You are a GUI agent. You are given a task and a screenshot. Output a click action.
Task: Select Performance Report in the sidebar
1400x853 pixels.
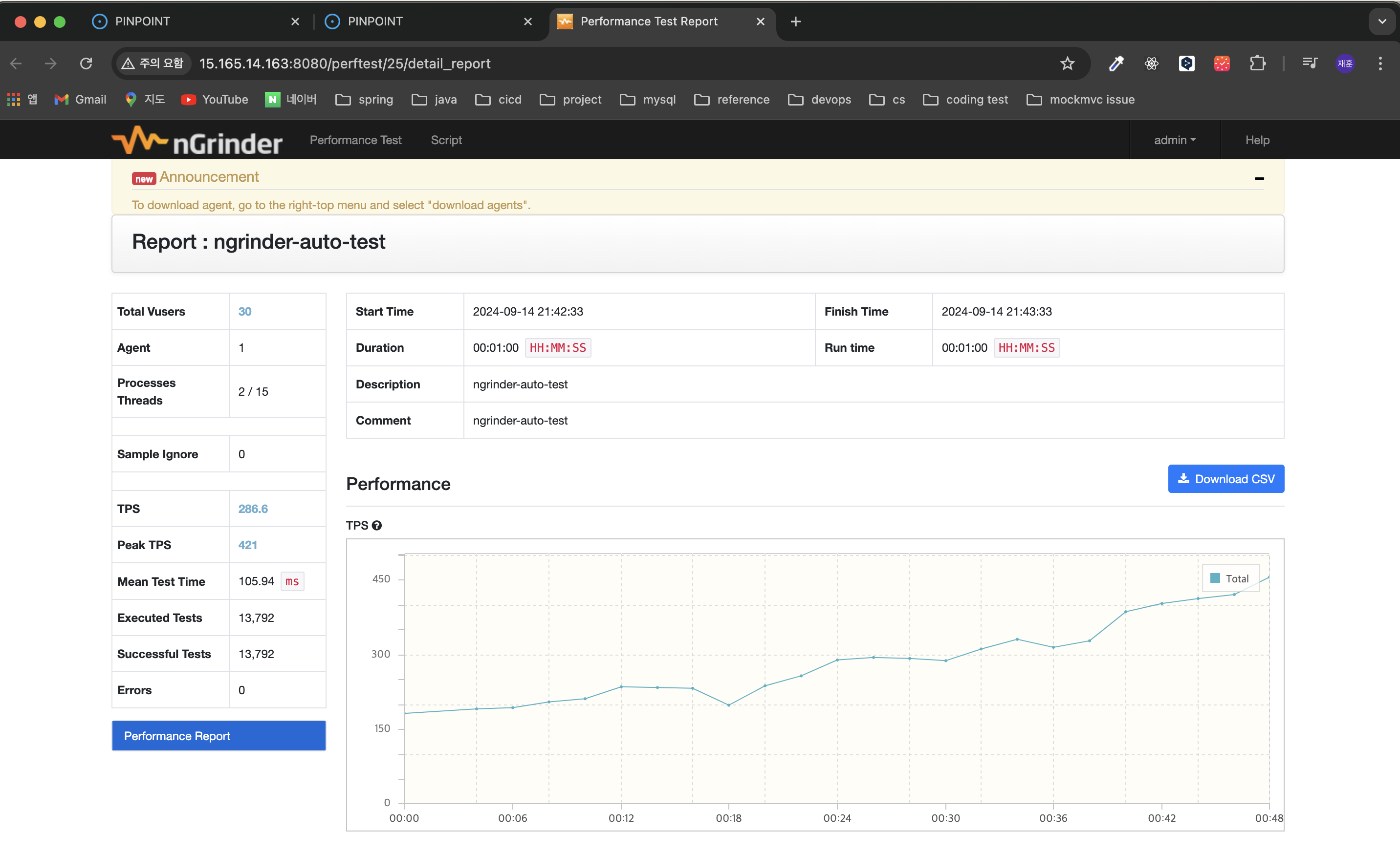[219, 735]
